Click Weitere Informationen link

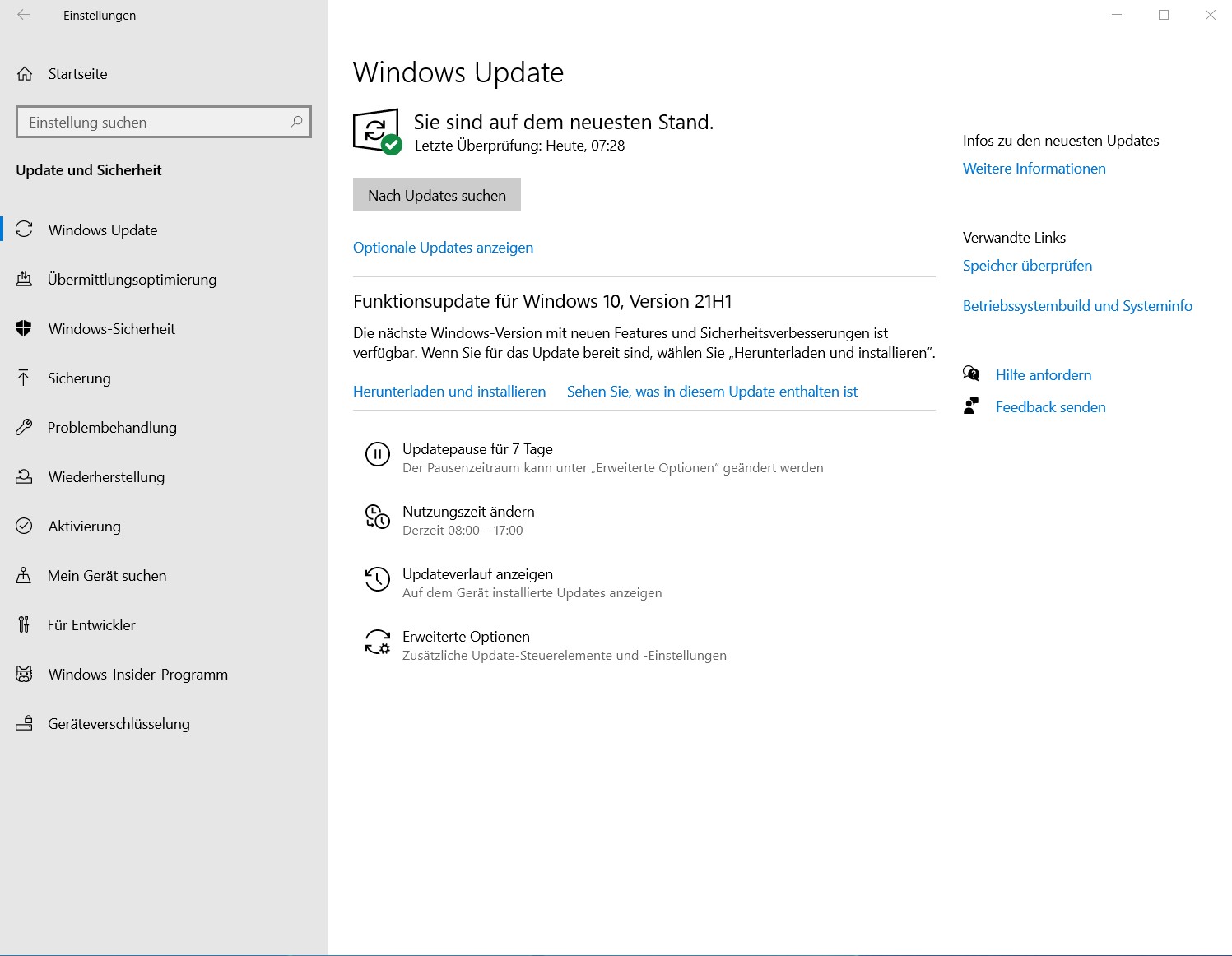point(1034,169)
